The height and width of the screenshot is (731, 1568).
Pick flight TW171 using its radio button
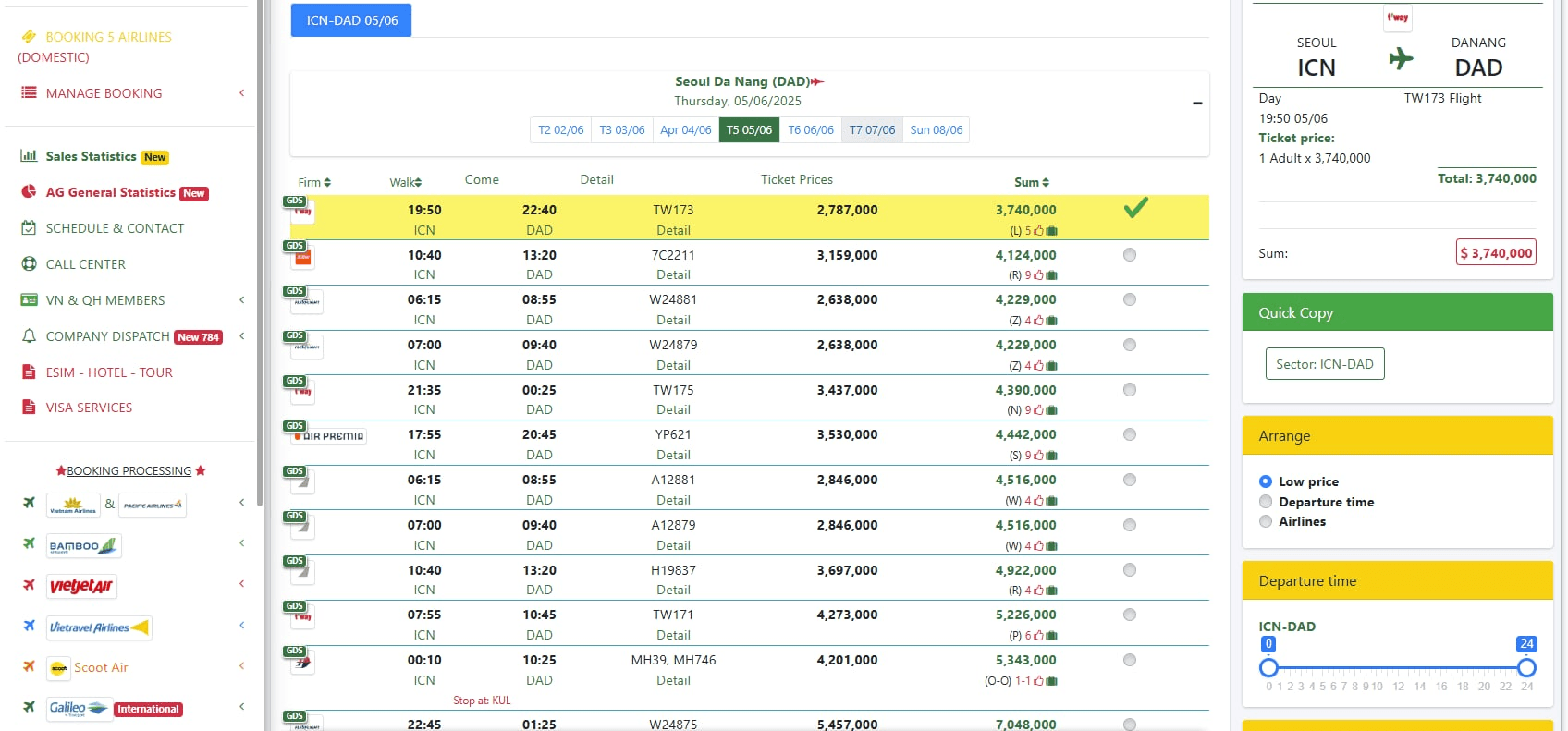(1130, 615)
